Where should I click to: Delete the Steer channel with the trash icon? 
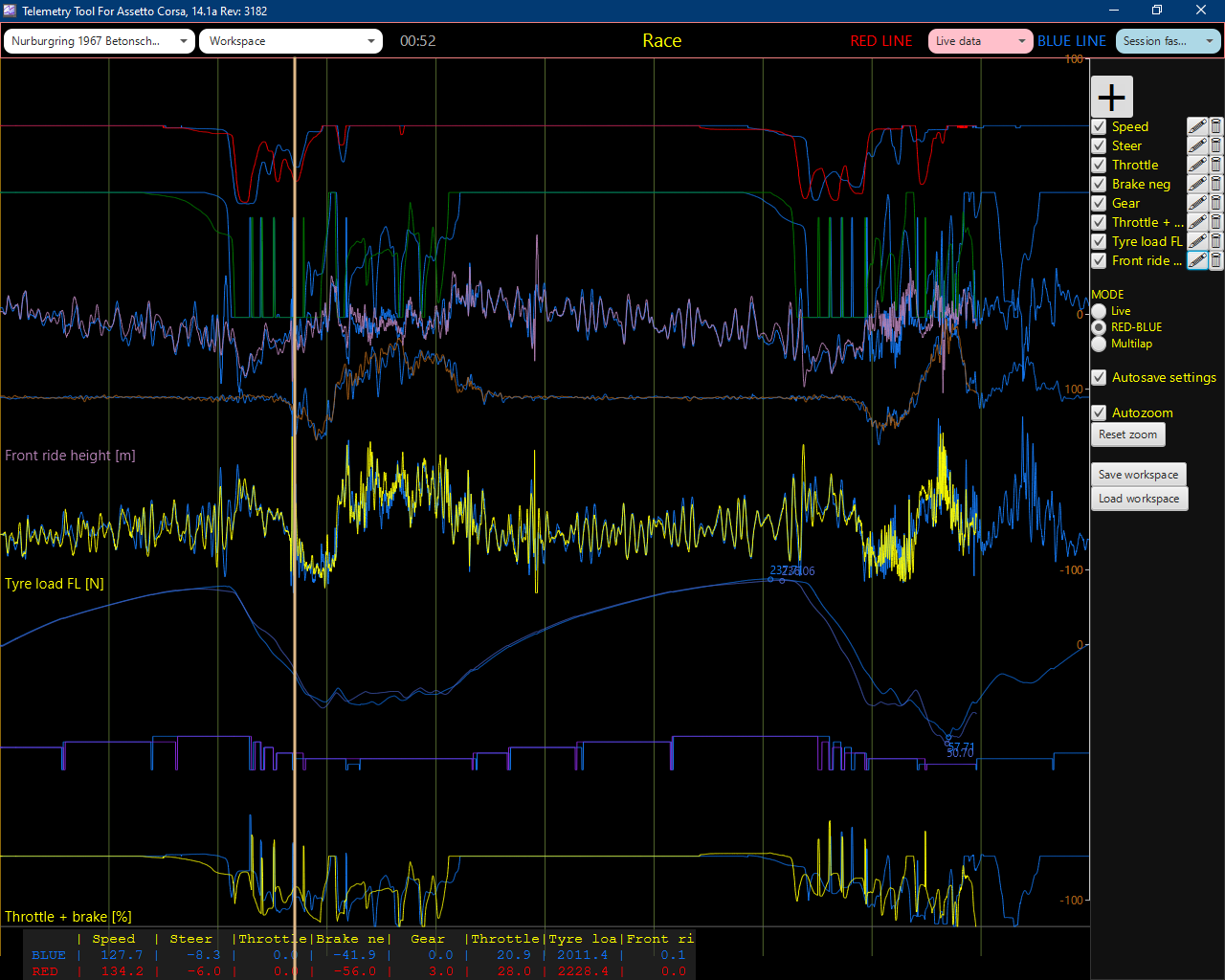point(1215,145)
